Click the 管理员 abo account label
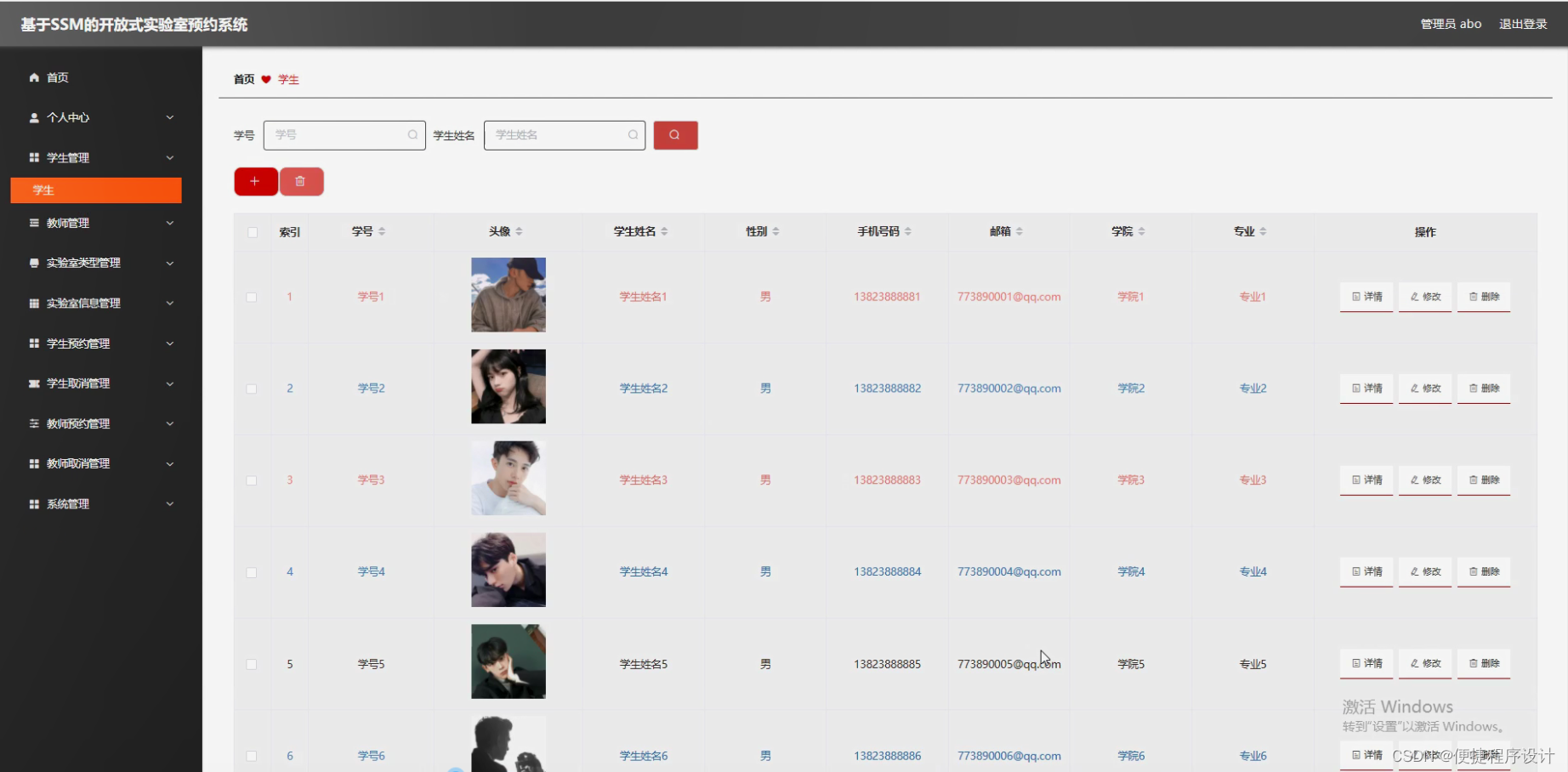Screen dimensions: 1568x772 coord(1451,24)
